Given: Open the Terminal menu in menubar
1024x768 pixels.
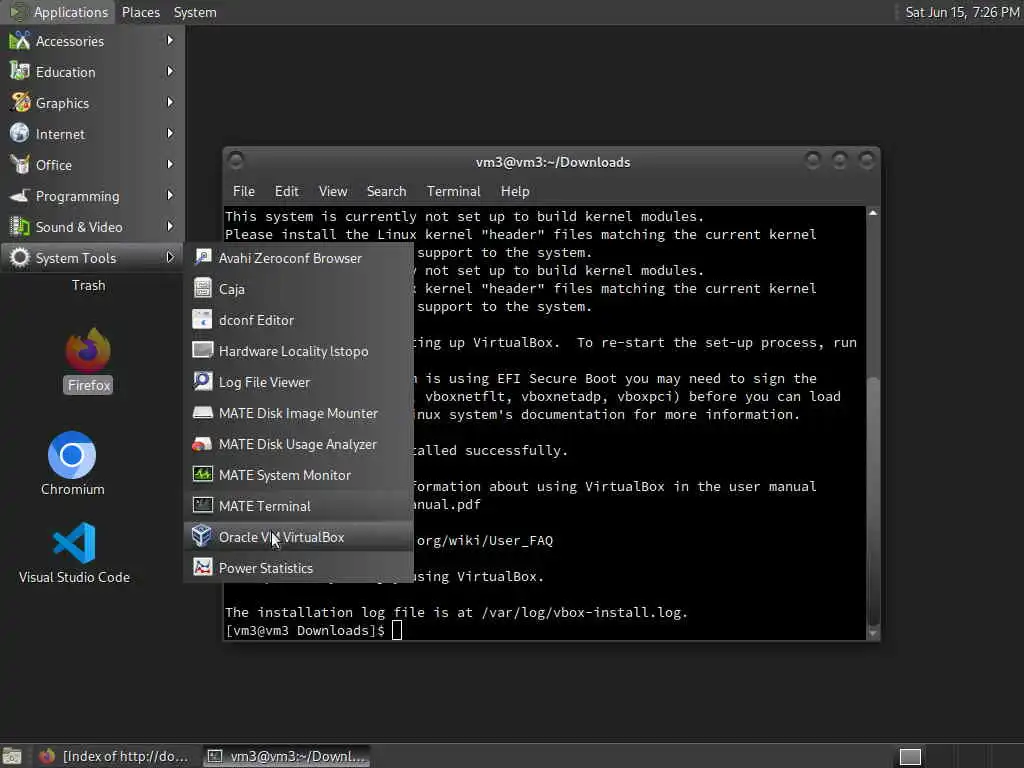Looking at the screenshot, I should tap(453, 191).
